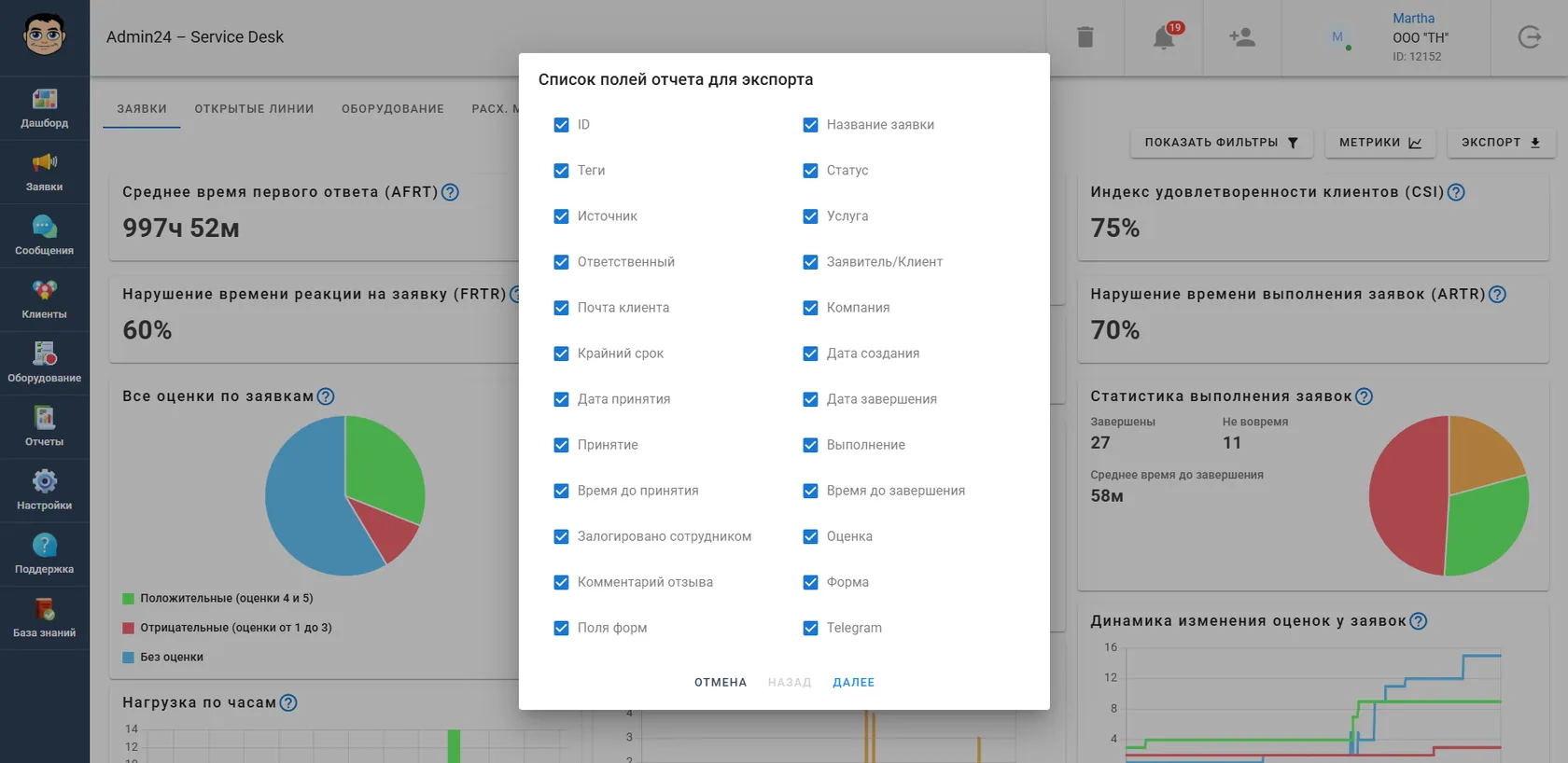Switch to the Открытые линии tab
The width and height of the screenshot is (1568, 763).
[x=254, y=109]
